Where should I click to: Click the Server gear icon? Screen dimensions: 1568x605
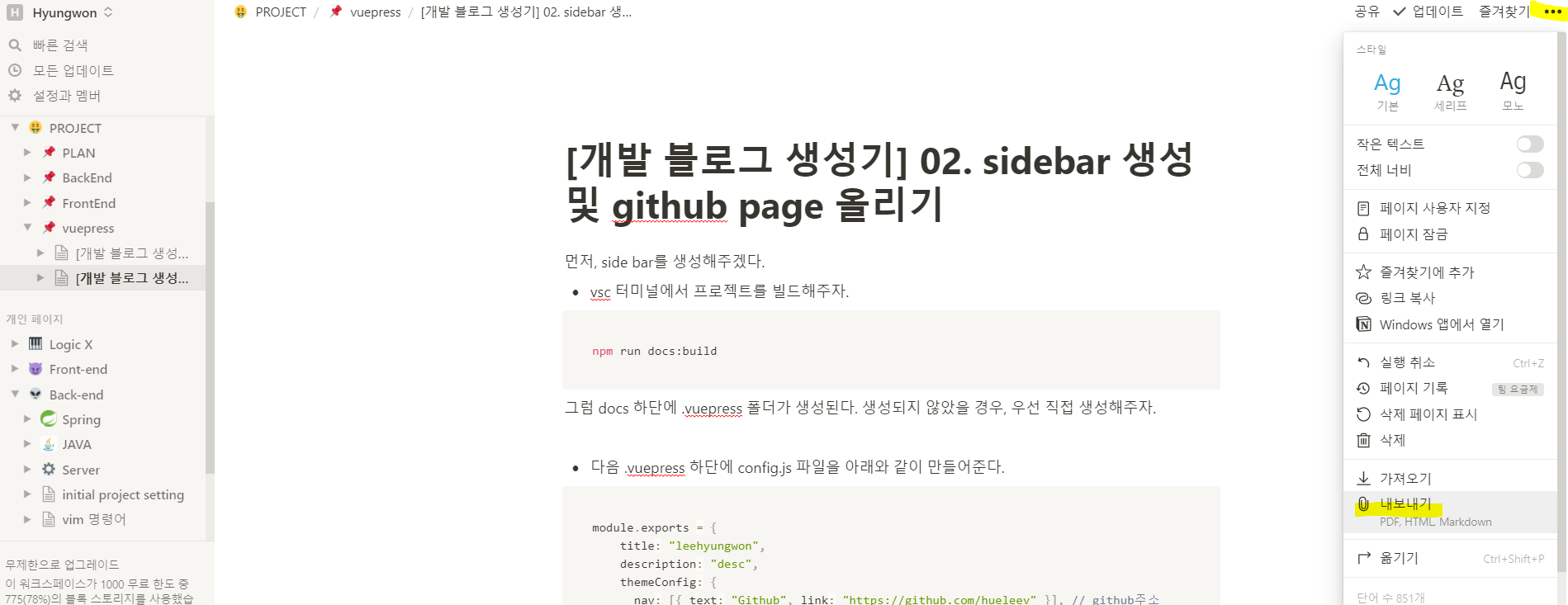click(x=49, y=470)
